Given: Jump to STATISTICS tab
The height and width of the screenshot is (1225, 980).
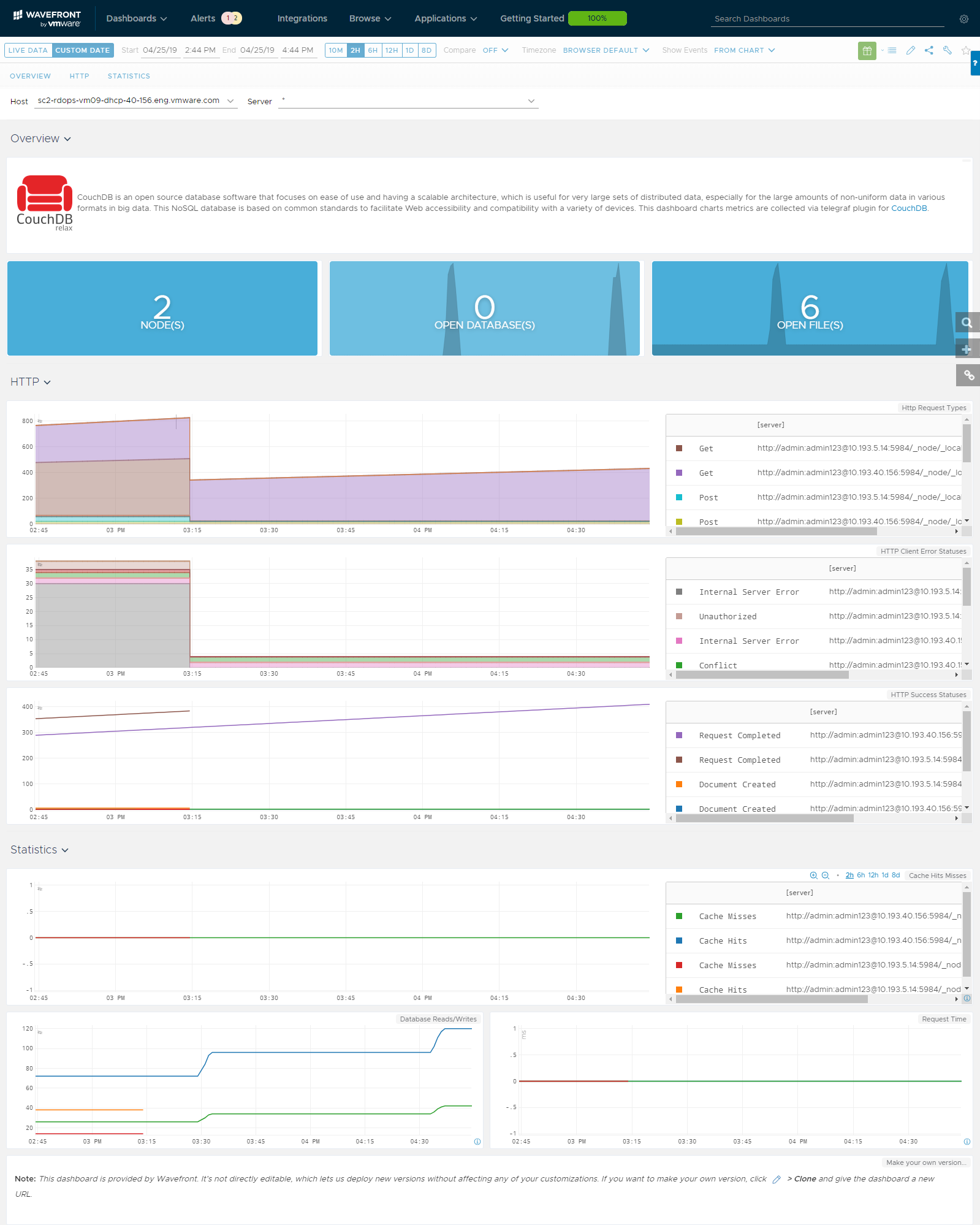Looking at the screenshot, I should coord(129,76).
